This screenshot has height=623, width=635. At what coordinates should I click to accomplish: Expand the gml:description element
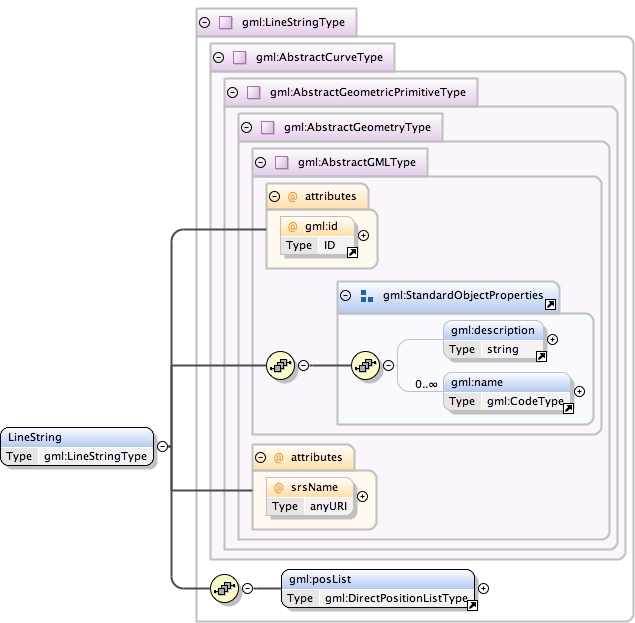pyautogui.click(x=552, y=339)
